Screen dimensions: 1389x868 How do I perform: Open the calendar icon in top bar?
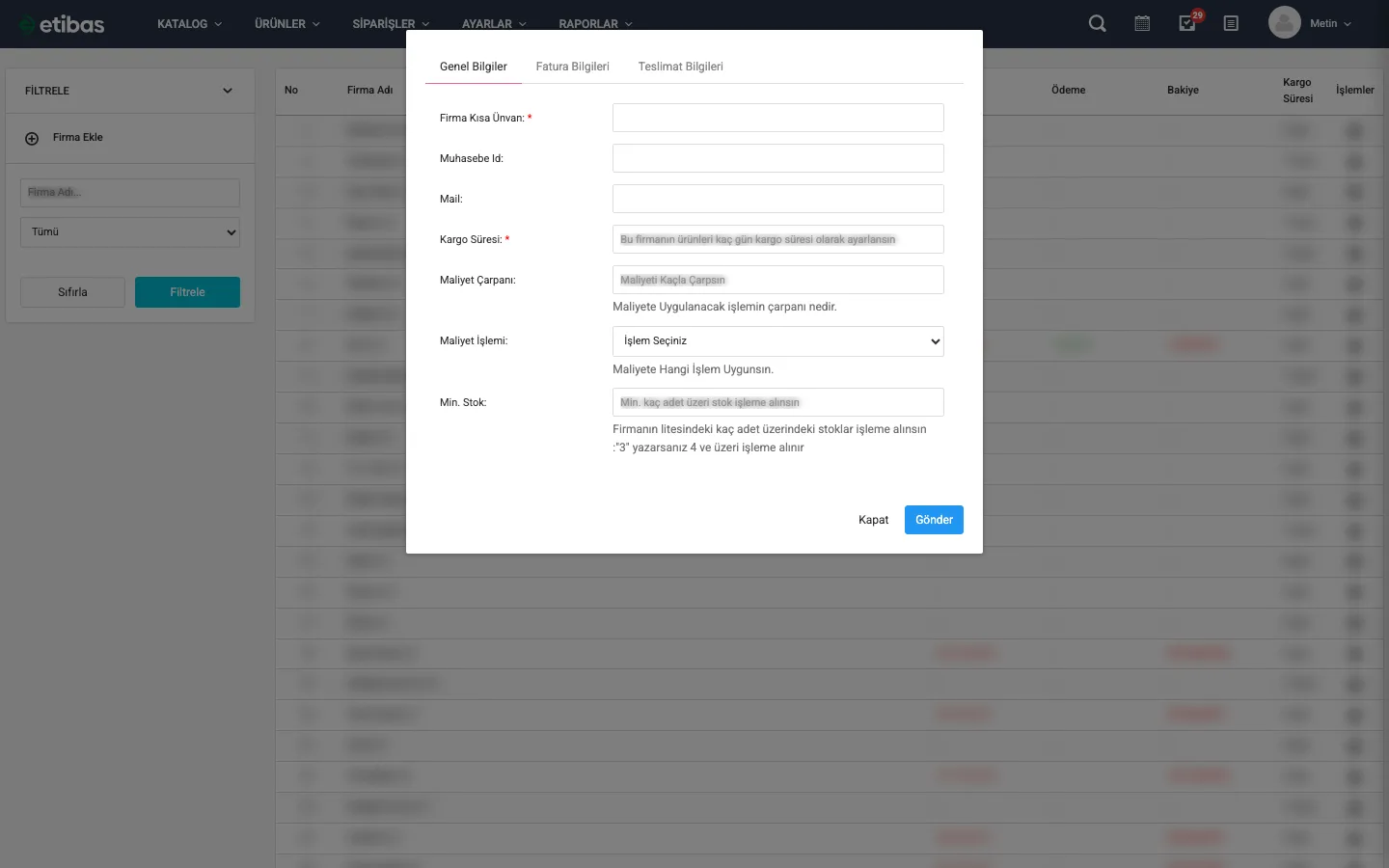coord(1142,23)
